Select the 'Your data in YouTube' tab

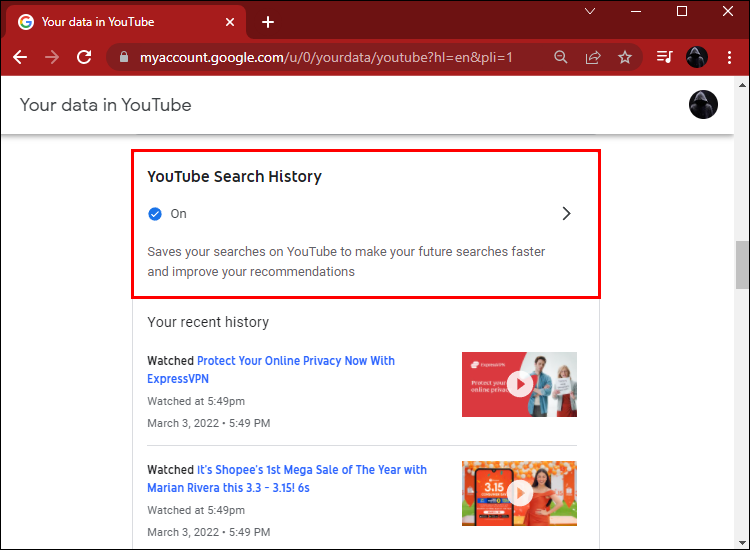[x=125, y=22]
